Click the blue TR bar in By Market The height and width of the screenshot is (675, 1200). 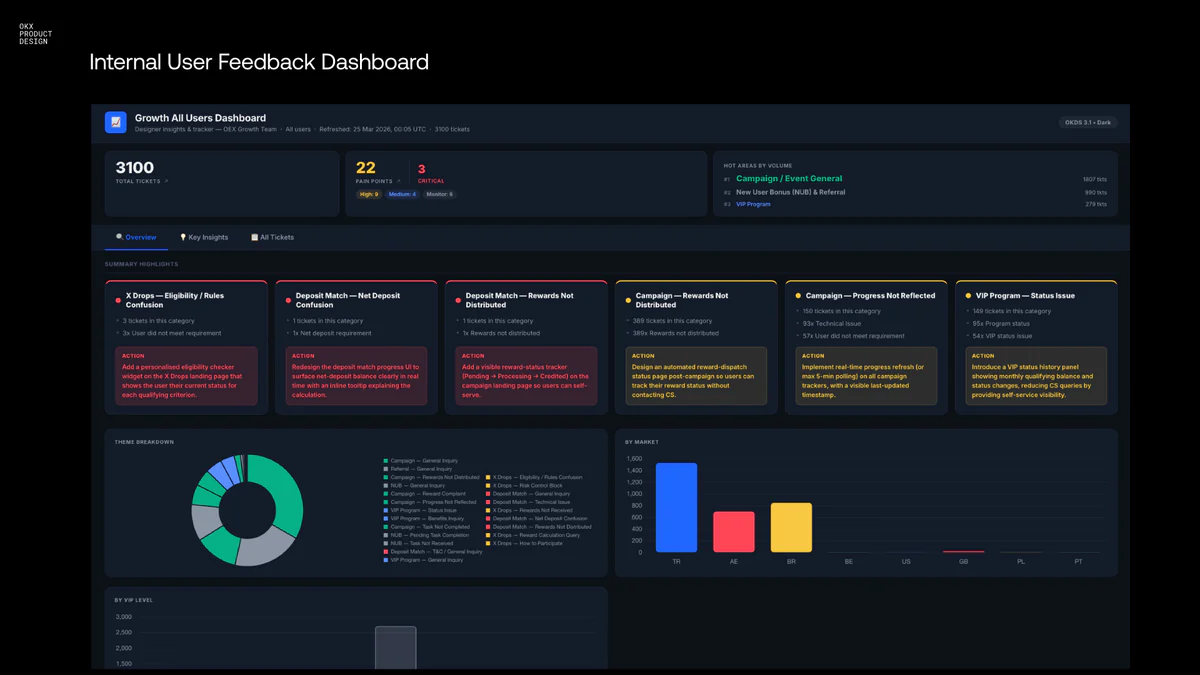(x=676, y=507)
